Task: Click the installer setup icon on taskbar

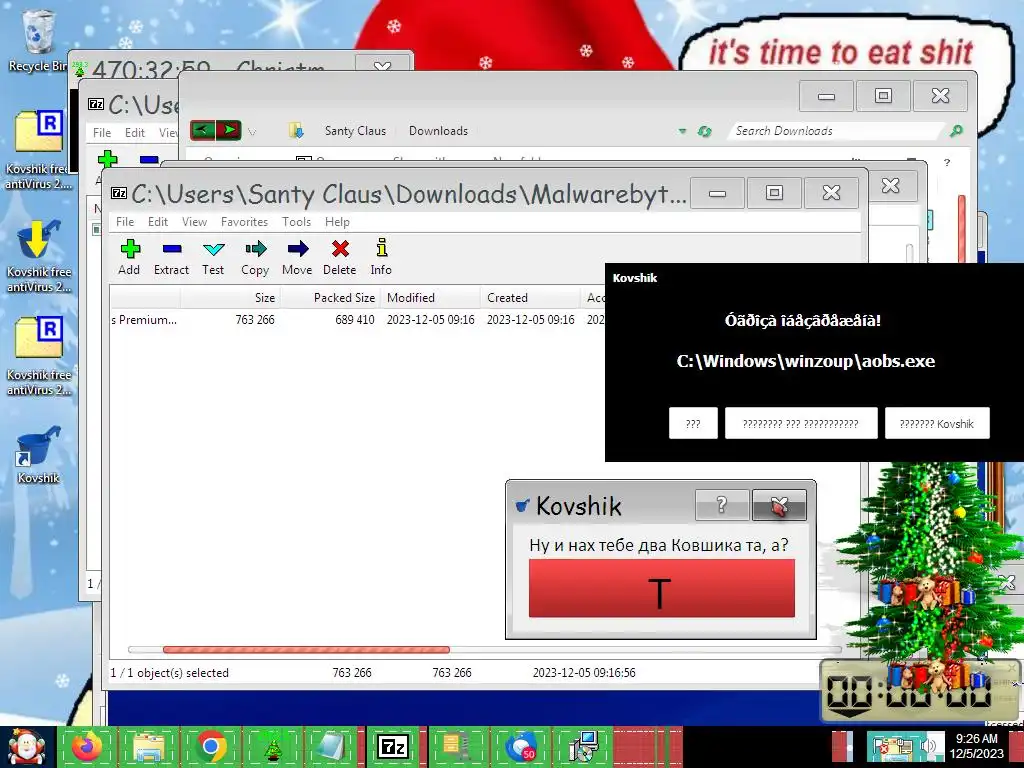Action: coord(583,747)
